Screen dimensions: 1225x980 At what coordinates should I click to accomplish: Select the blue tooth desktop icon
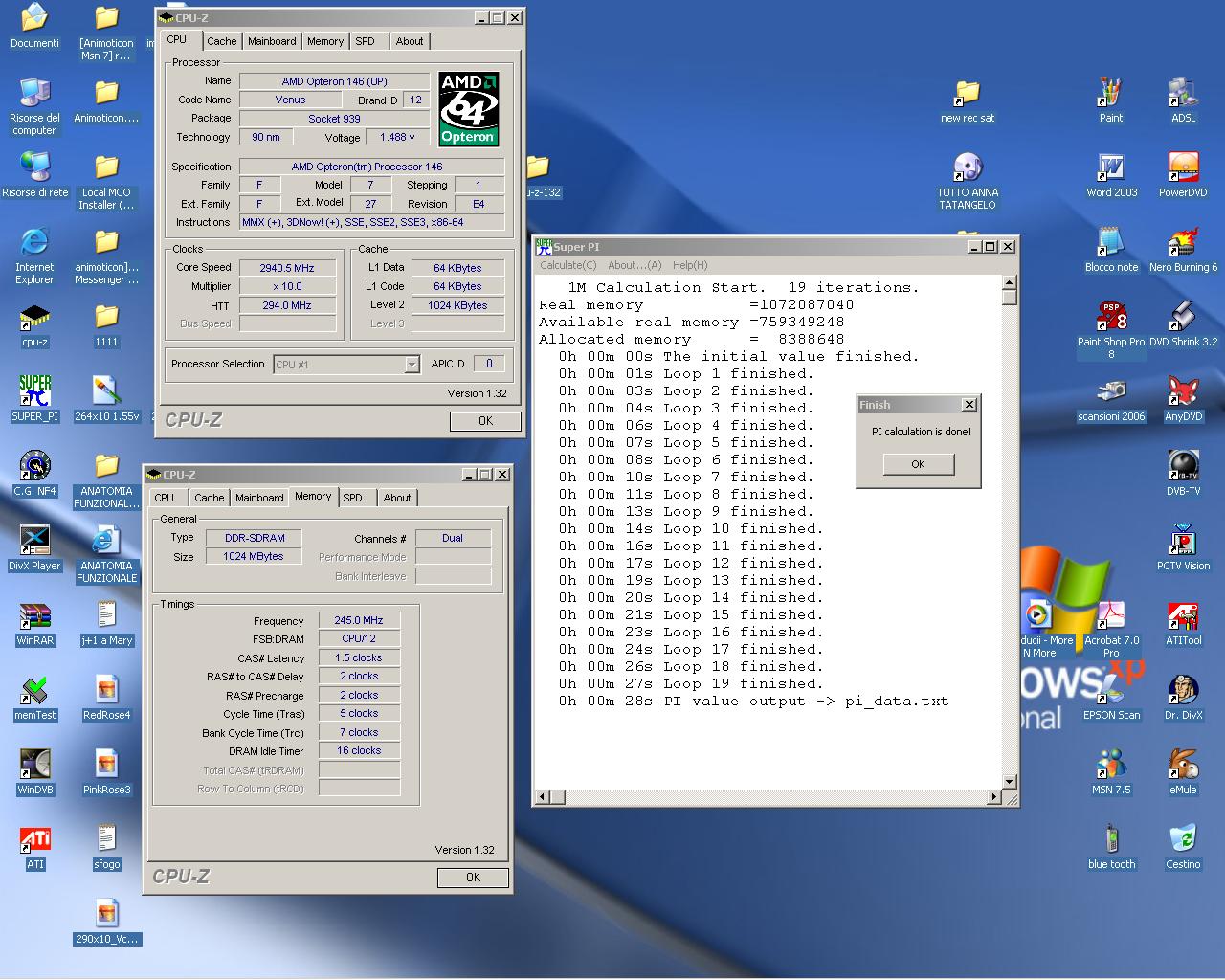pyautogui.click(x=1111, y=847)
